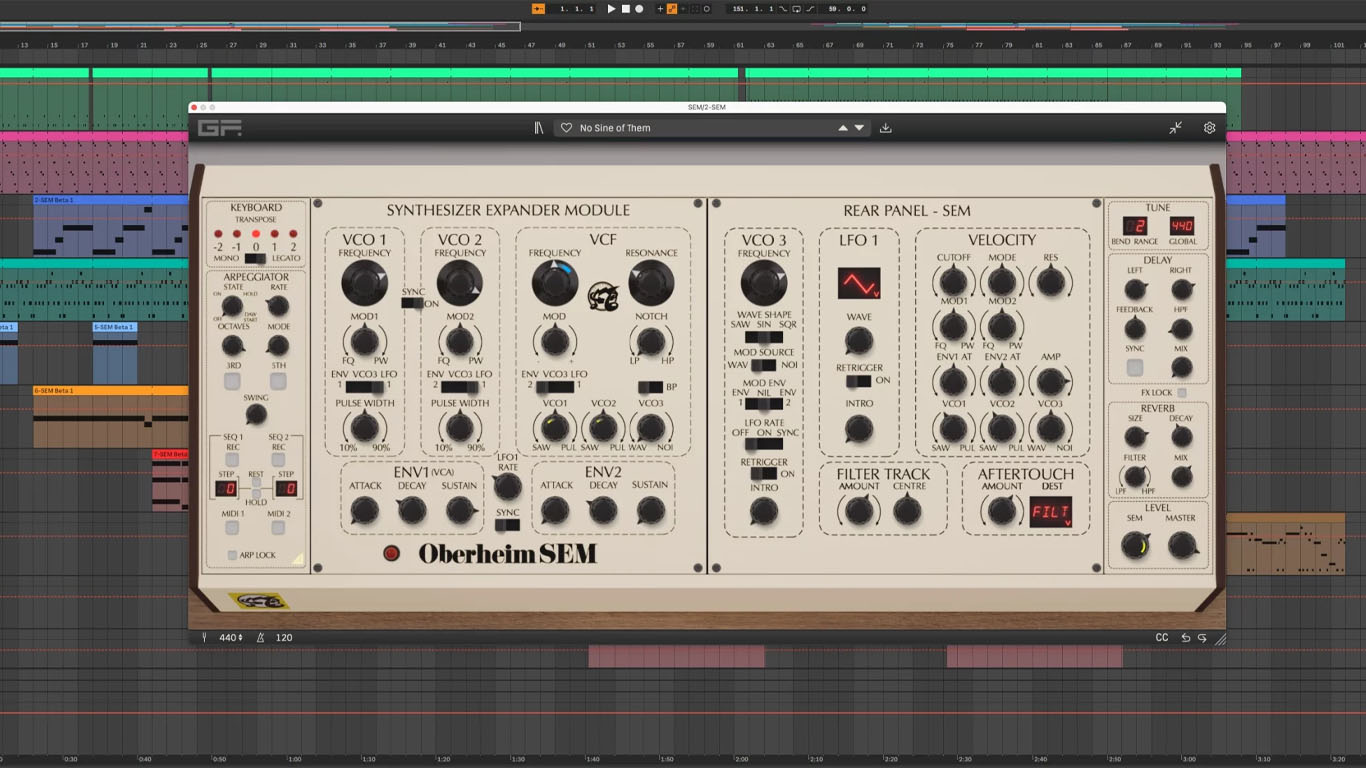Click the Filter Track Amount knob
The height and width of the screenshot is (768, 1366).
[x=859, y=511]
